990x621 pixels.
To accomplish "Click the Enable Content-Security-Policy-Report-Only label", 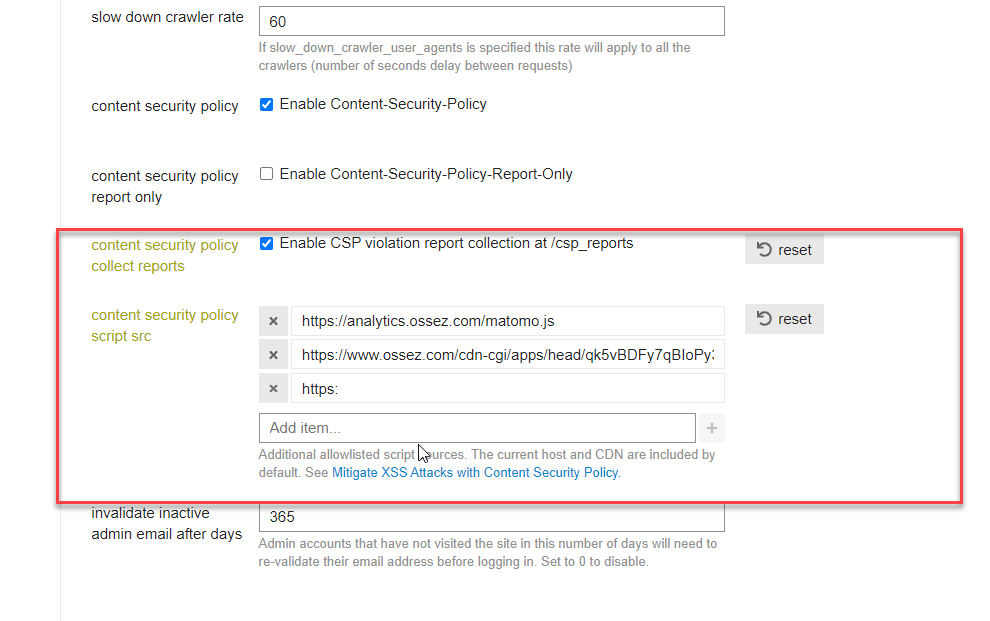I will tap(426, 174).
